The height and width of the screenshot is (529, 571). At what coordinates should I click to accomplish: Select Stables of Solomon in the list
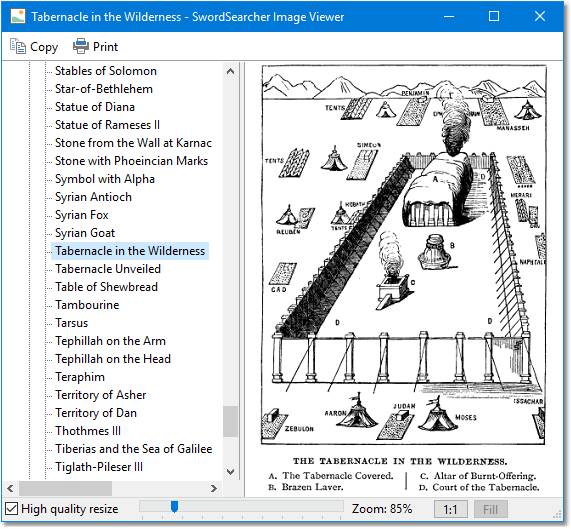(106, 71)
